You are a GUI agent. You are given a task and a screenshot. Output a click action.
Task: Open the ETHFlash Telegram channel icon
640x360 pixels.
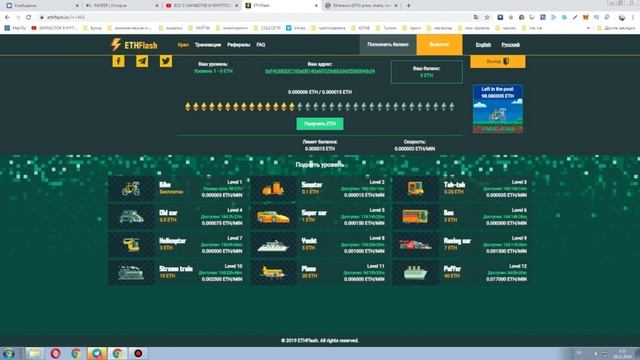click(x=142, y=61)
